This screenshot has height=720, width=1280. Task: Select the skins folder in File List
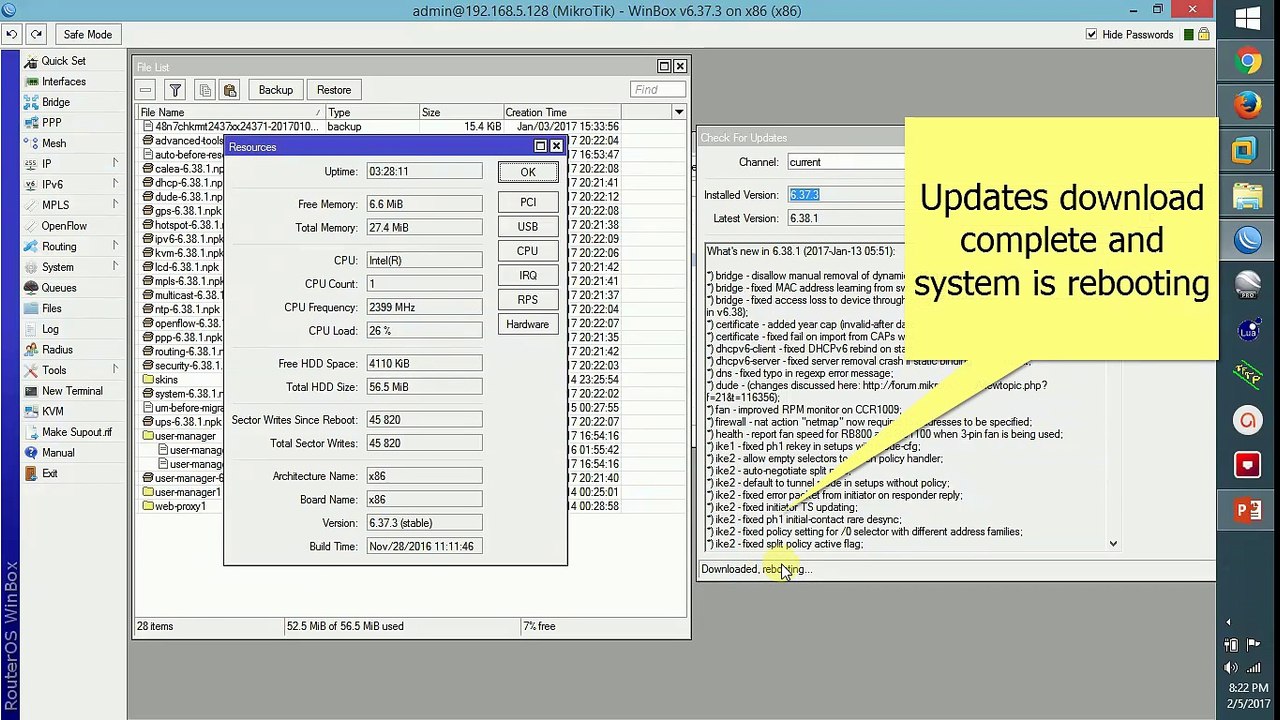coord(165,380)
